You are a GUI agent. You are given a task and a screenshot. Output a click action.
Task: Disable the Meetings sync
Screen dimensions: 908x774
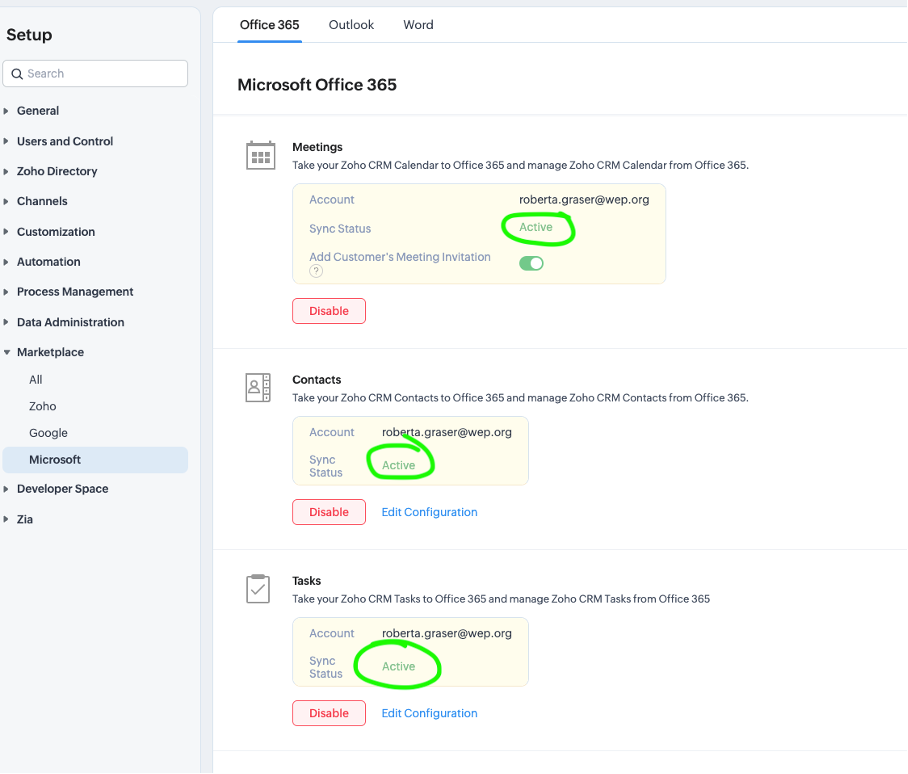(x=329, y=311)
